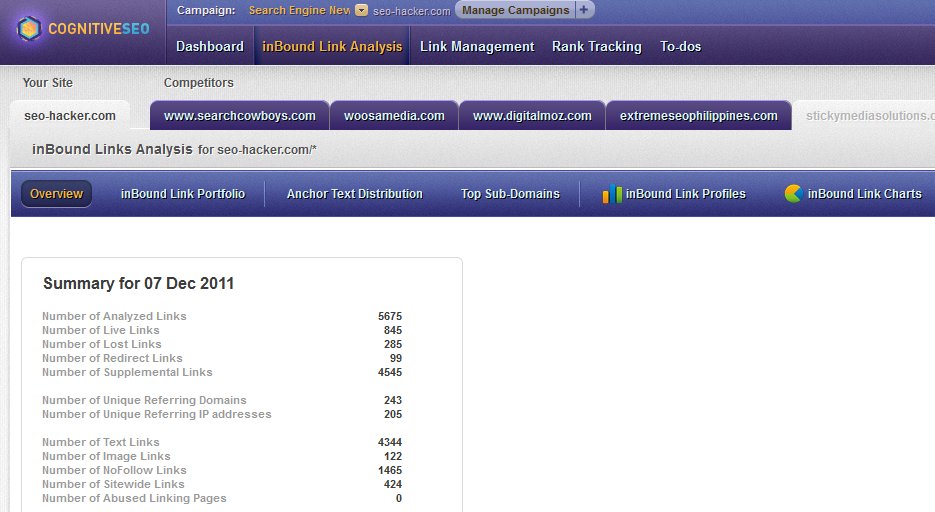Image resolution: width=935 pixels, height=512 pixels.
Task: Click the pie chart icon beside inBound Link Charts
Action: (x=793, y=193)
